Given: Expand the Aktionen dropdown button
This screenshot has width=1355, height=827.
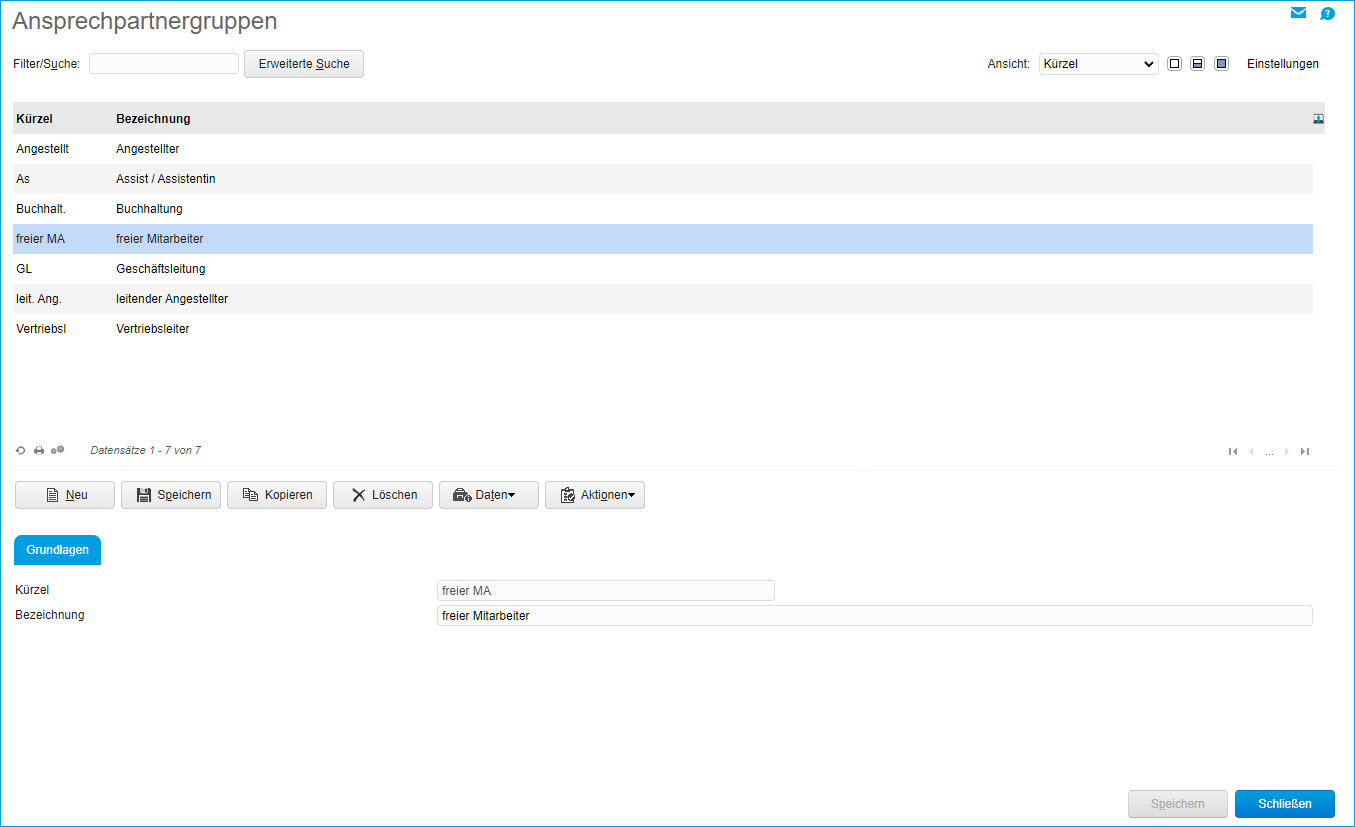Looking at the screenshot, I should tap(594, 495).
